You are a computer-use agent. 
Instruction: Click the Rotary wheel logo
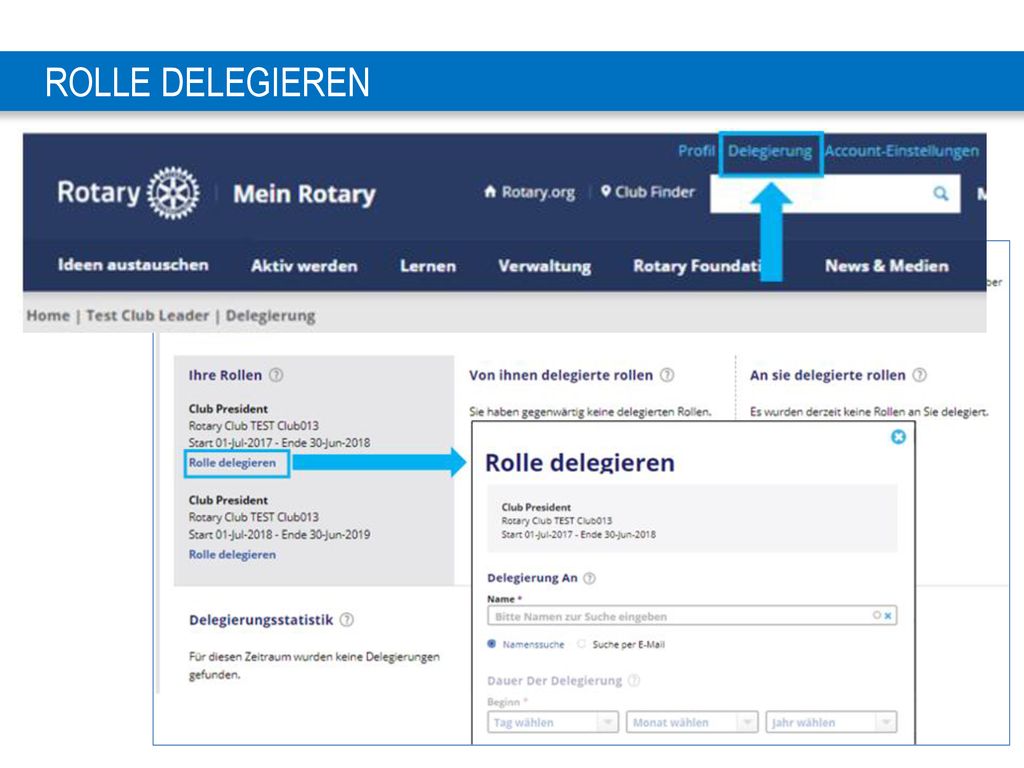173,193
